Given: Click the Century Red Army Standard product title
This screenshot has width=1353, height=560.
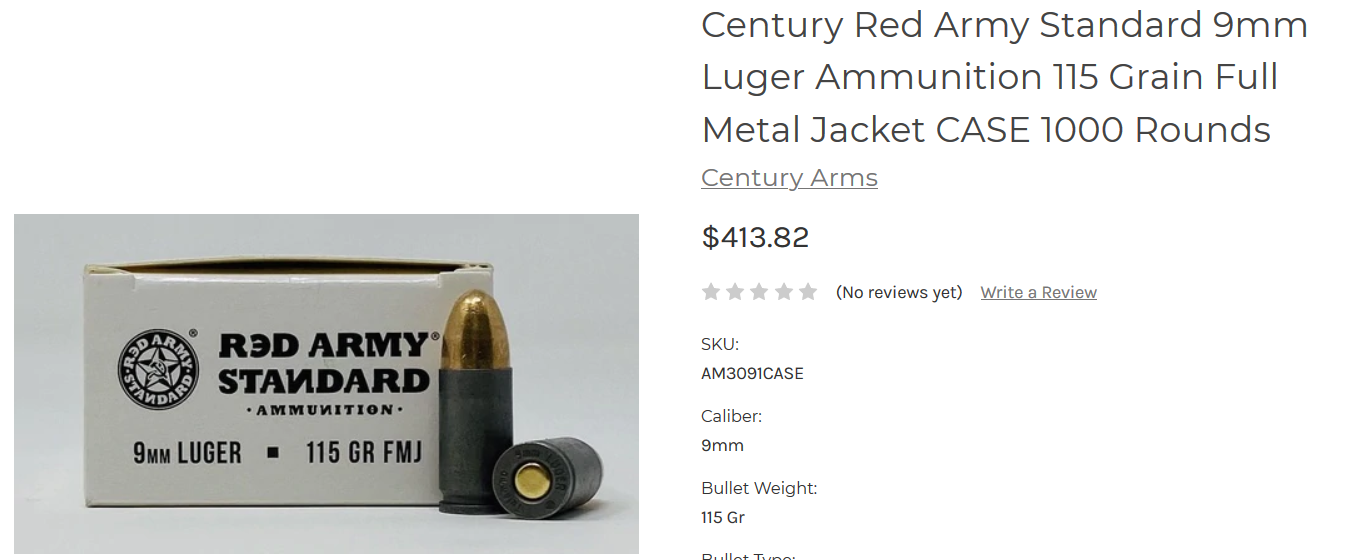Looking at the screenshot, I should point(1005,77).
